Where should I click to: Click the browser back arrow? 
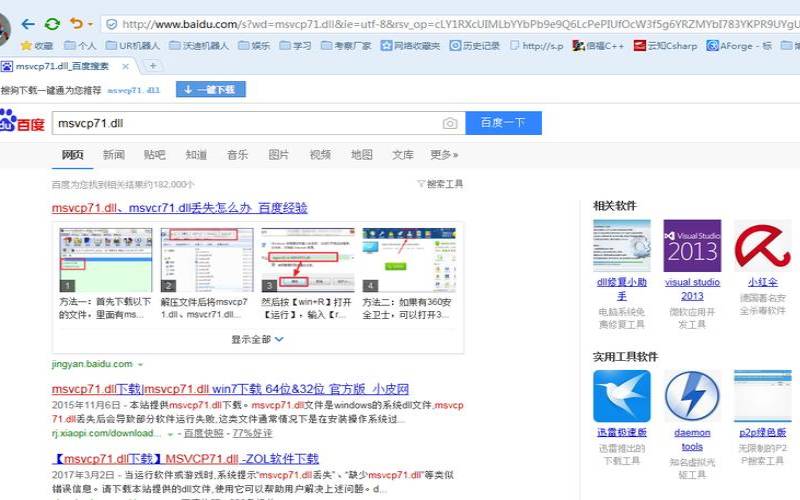coord(28,24)
